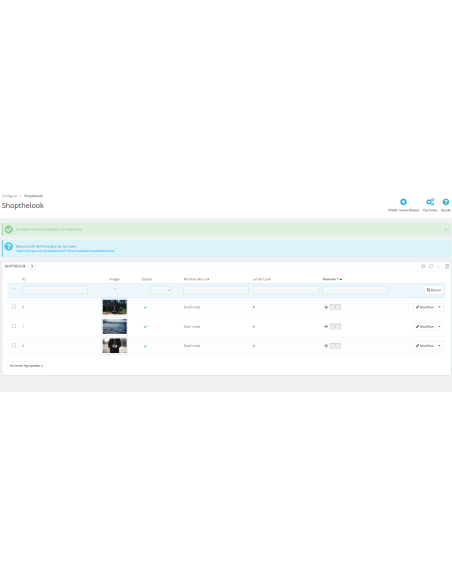
Task: Open the dark portrait thumbnail for Test2
Action: click(115, 346)
